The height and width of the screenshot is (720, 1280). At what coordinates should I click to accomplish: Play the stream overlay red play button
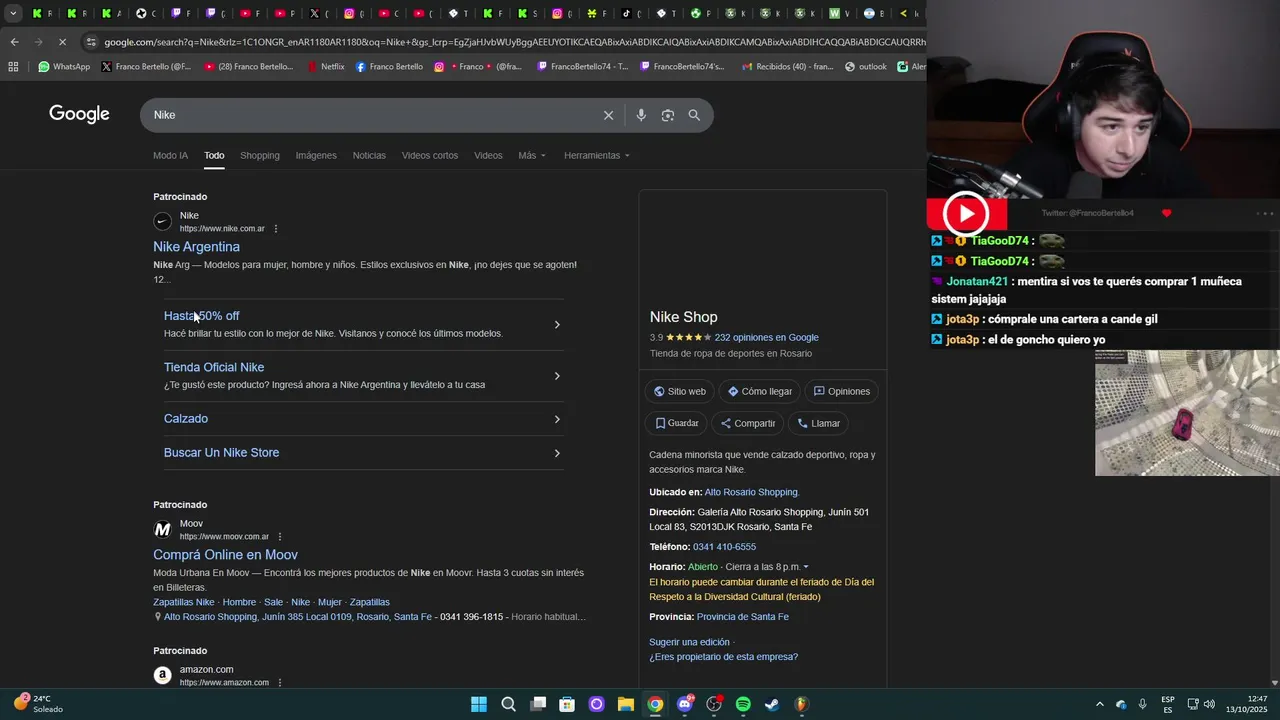point(966,213)
